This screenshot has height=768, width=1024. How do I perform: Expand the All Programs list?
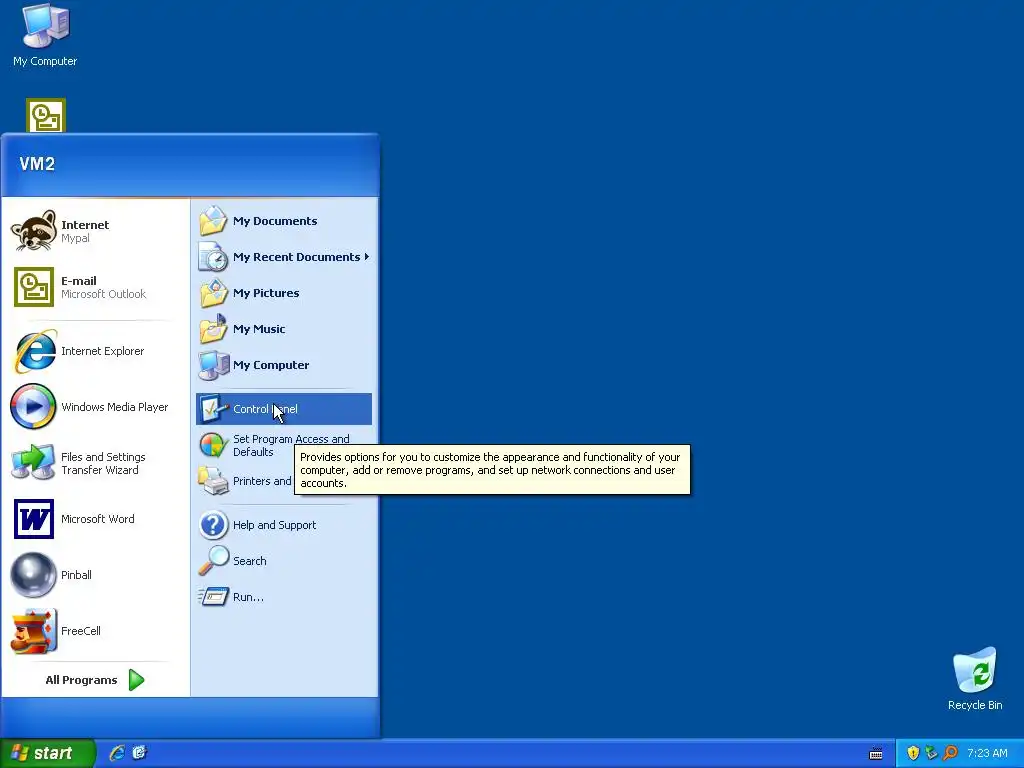coord(95,680)
